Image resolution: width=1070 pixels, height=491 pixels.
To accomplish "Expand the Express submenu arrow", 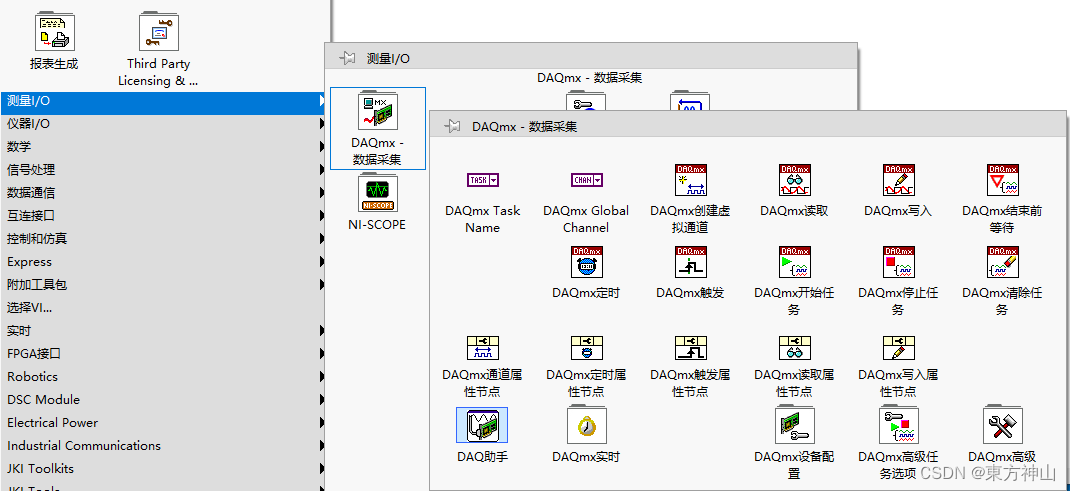I will (321, 262).
